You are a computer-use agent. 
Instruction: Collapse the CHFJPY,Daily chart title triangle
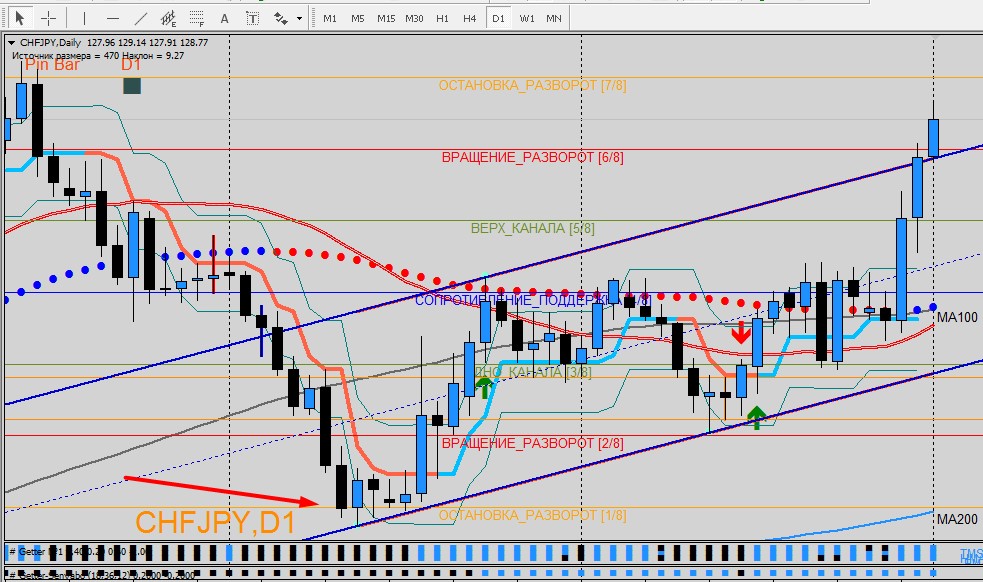[x=11, y=43]
